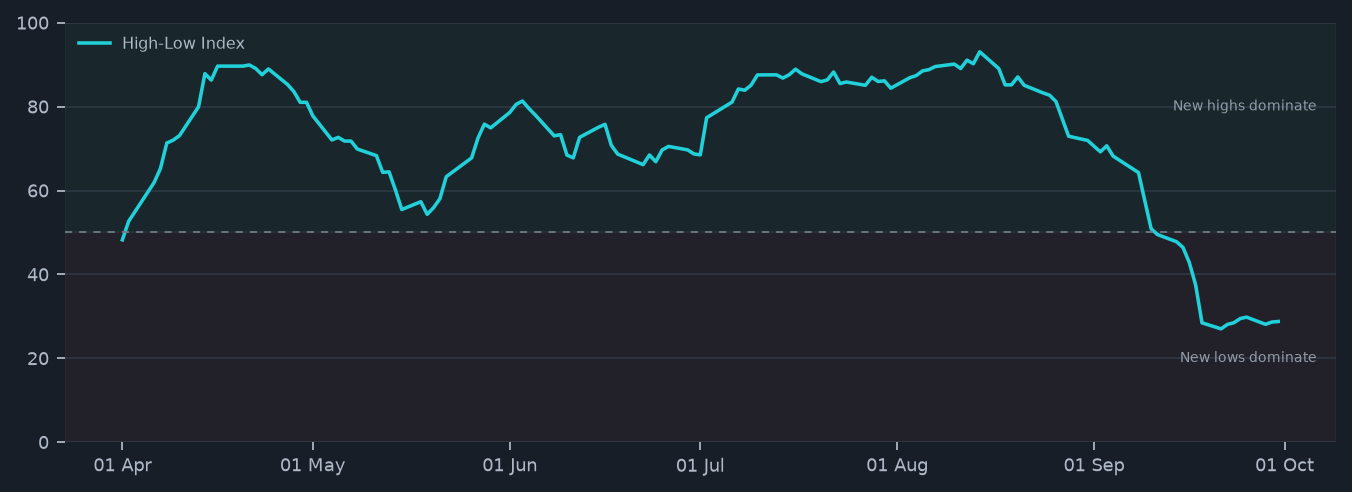Click the 'New lows dominate' annotation
The height and width of the screenshot is (492, 1352).
pyautogui.click(x=1248, y=358)
